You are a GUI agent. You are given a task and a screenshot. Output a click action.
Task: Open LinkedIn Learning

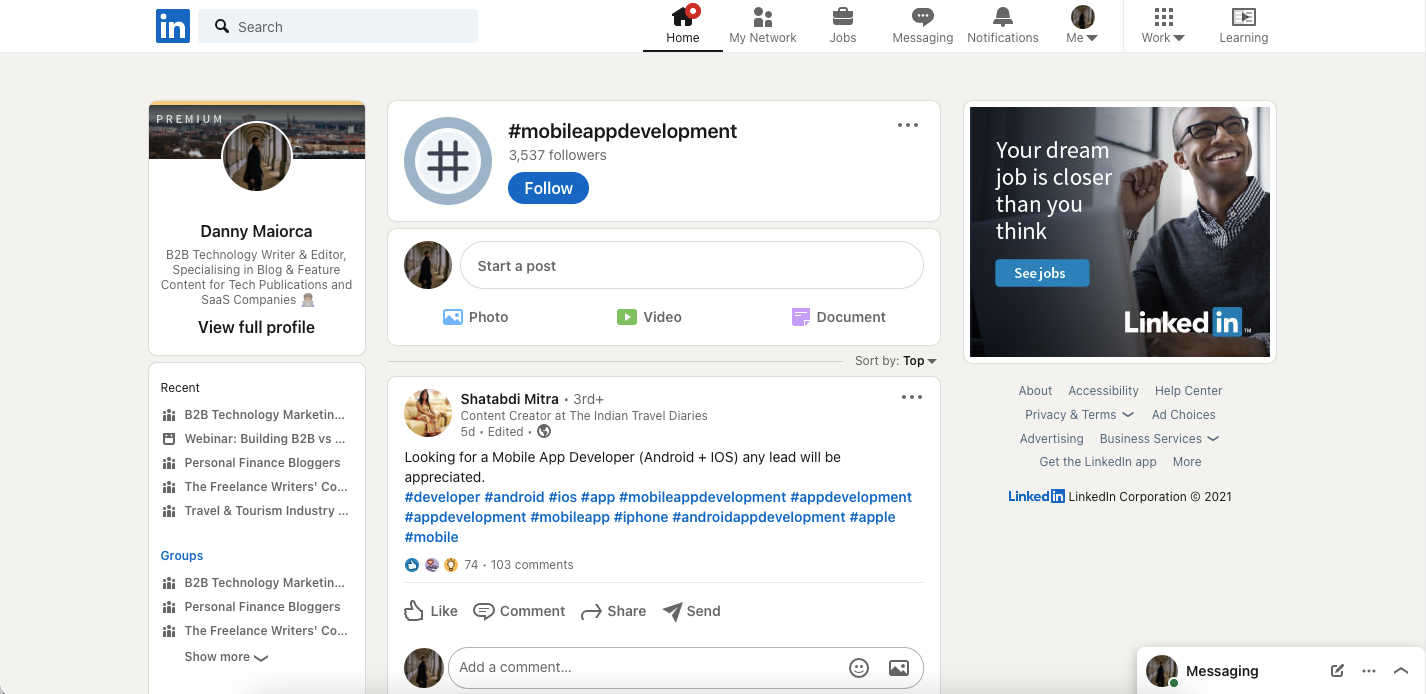coord(1243,25)
